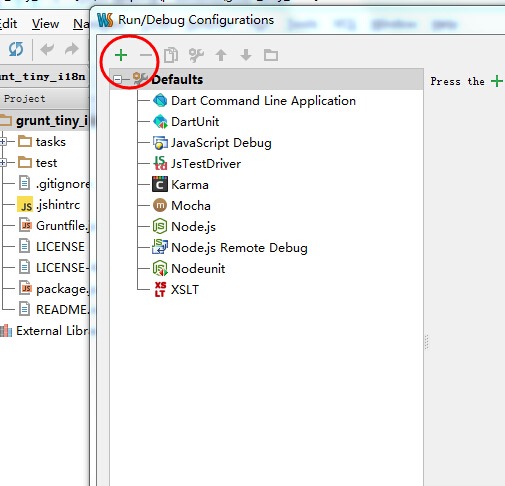Click the Copy Configuration toolbar icon

click(x=171, y=55)
